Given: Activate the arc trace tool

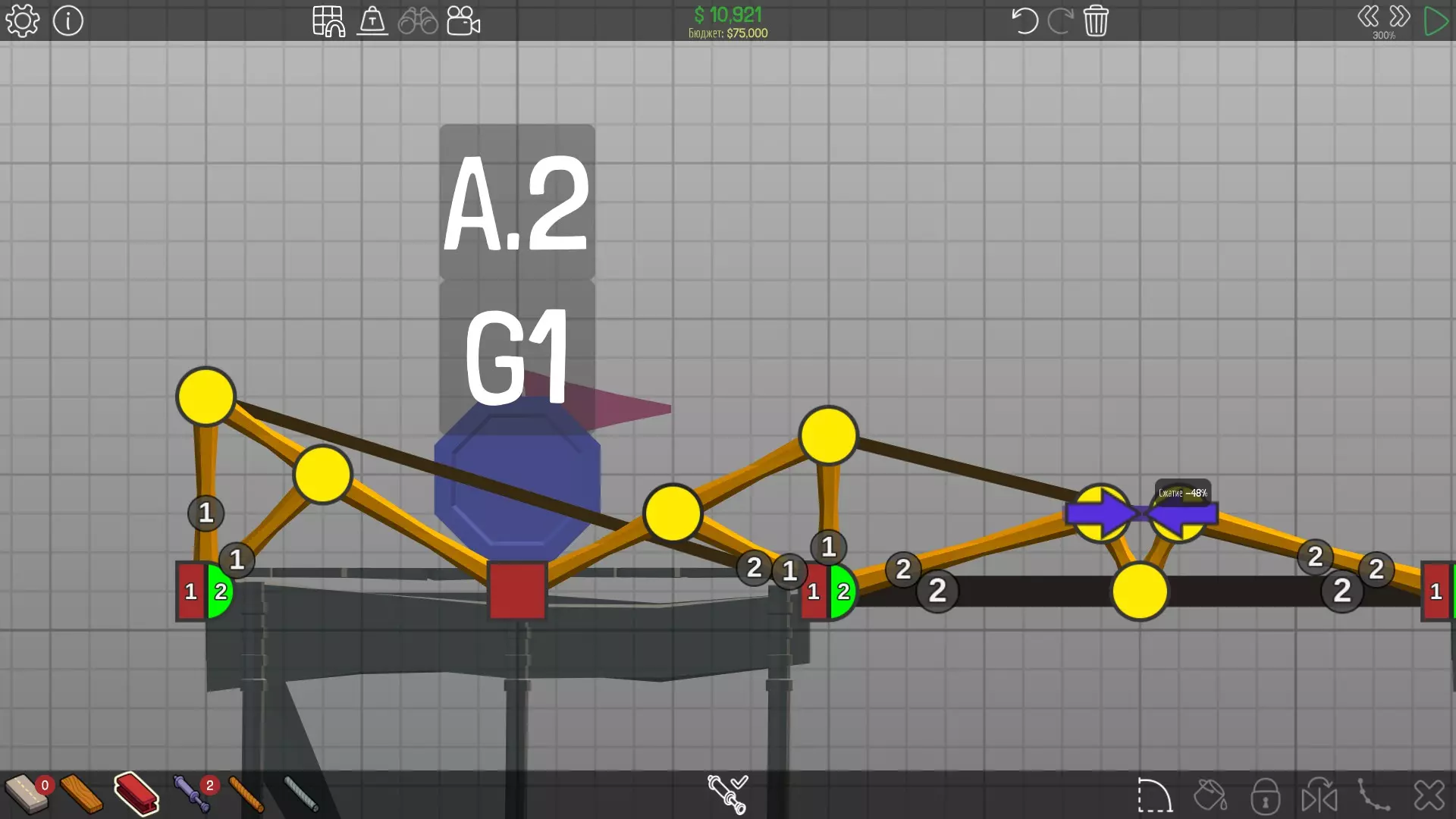Looking at the screenshot, I should pyautogui.click(x=1154, y=795).
